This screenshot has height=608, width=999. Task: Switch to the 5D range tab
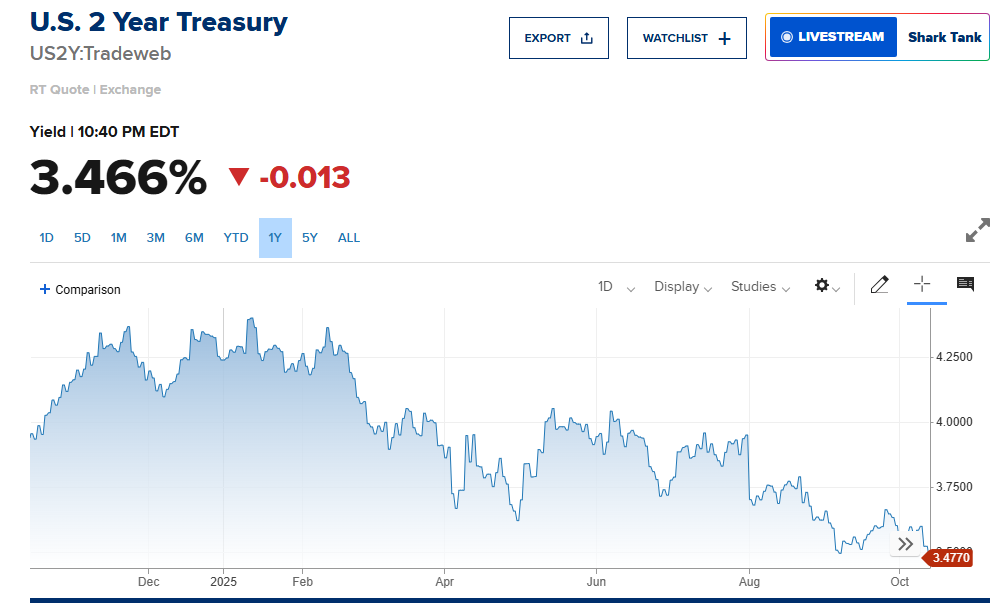82,238
